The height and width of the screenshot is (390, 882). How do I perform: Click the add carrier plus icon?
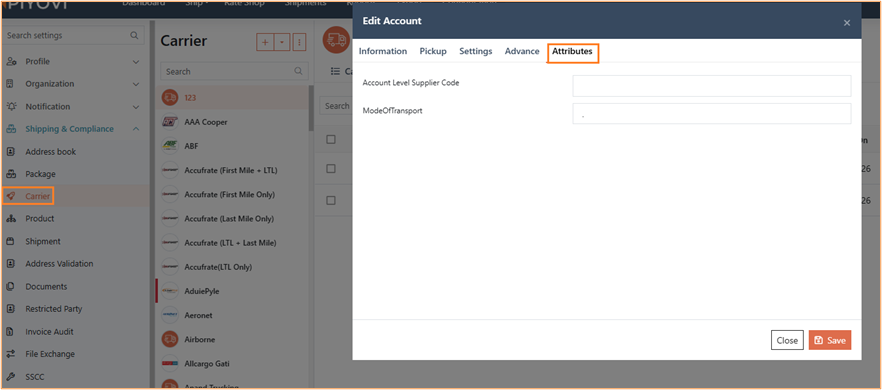pyautogui.click(x=265, y=42)
